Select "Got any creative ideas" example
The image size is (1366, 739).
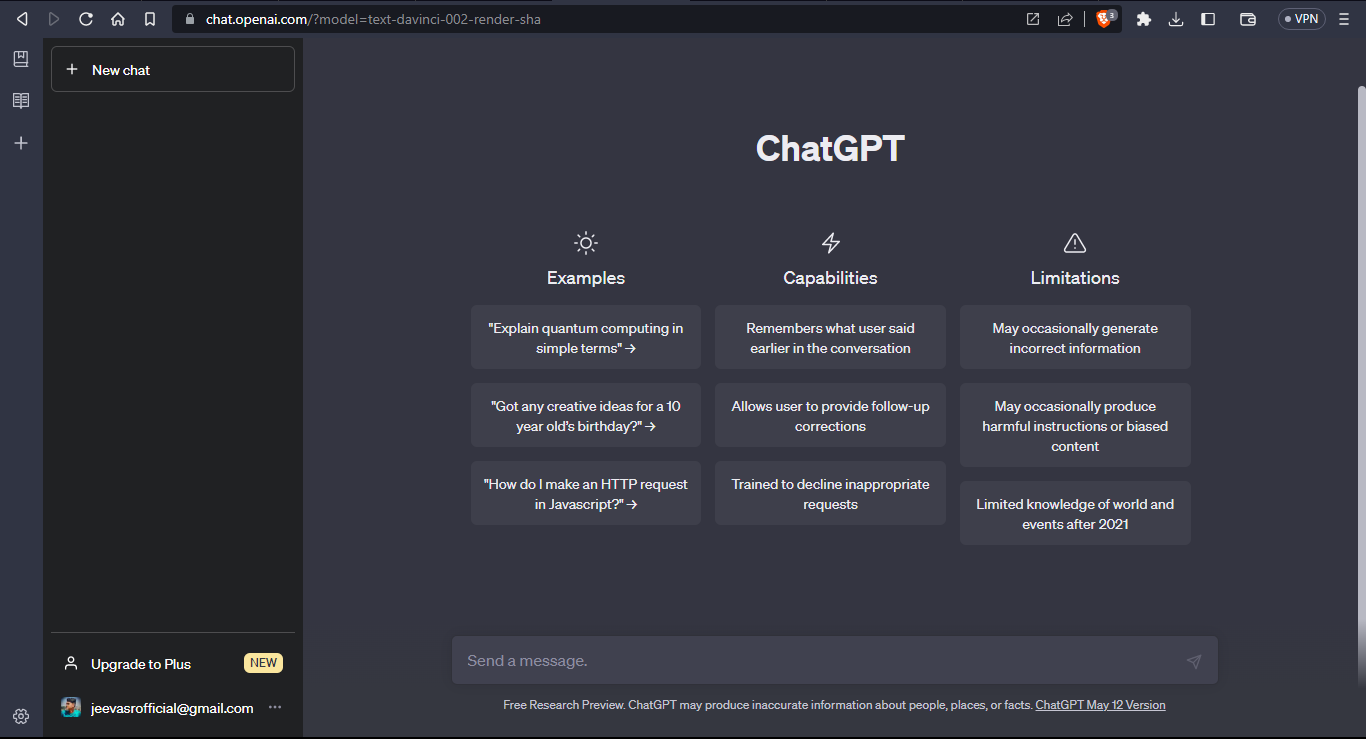586,416
